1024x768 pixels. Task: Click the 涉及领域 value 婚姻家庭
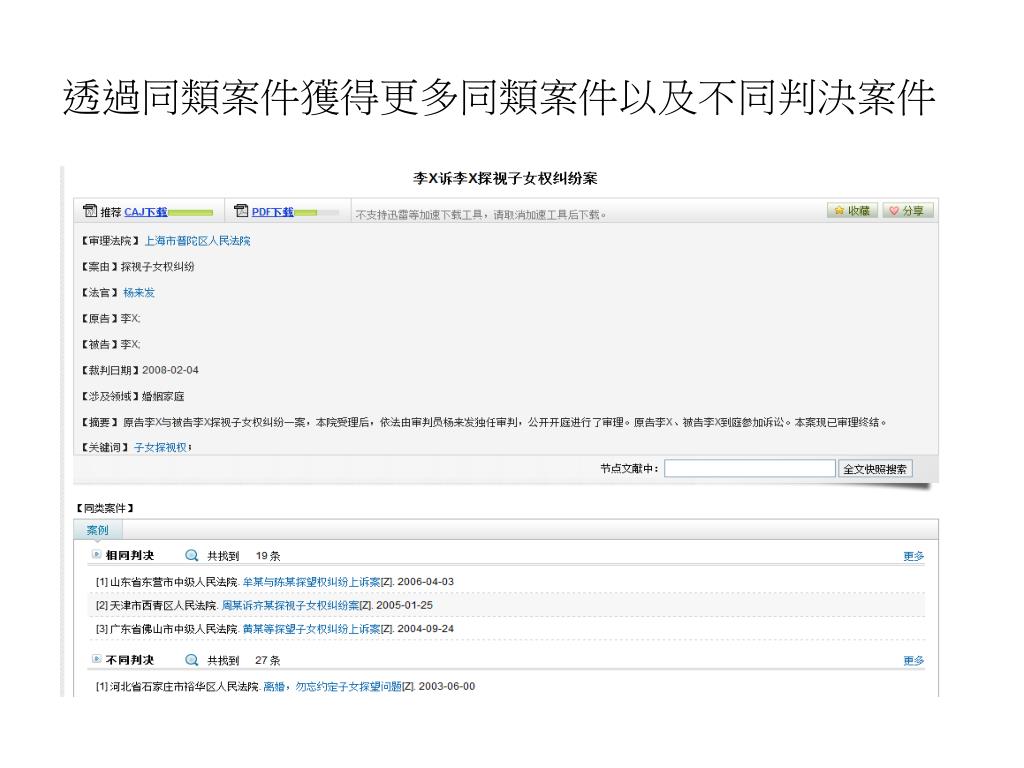click(x=163, y=396)
